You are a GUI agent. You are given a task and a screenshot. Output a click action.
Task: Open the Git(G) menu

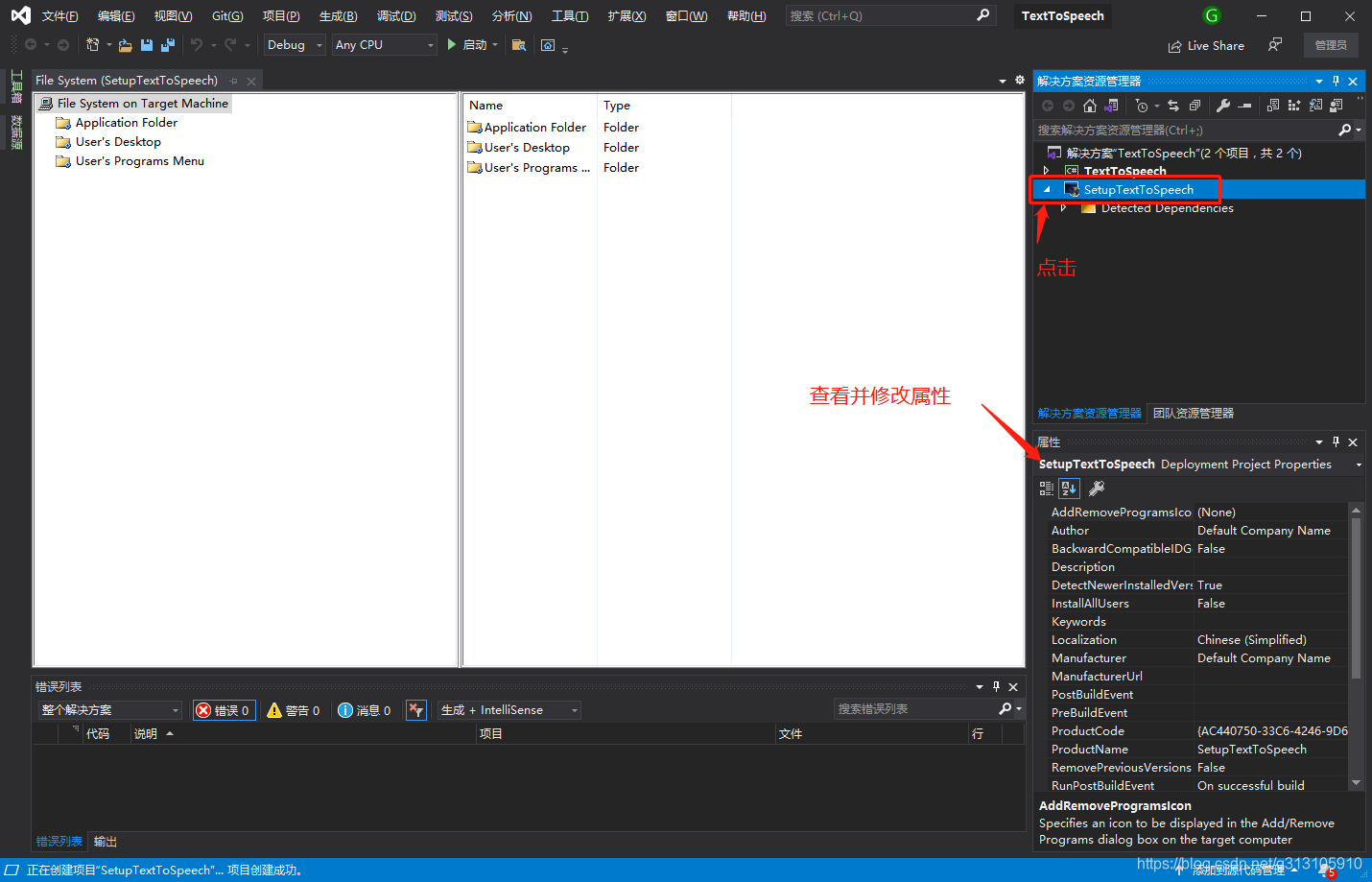point(227,15)
